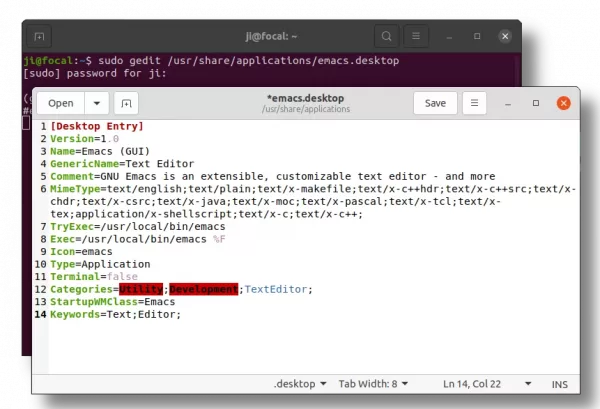
Task: Click the TryExec=/usr/local/bin/emacs line
Action: (138, 226)
